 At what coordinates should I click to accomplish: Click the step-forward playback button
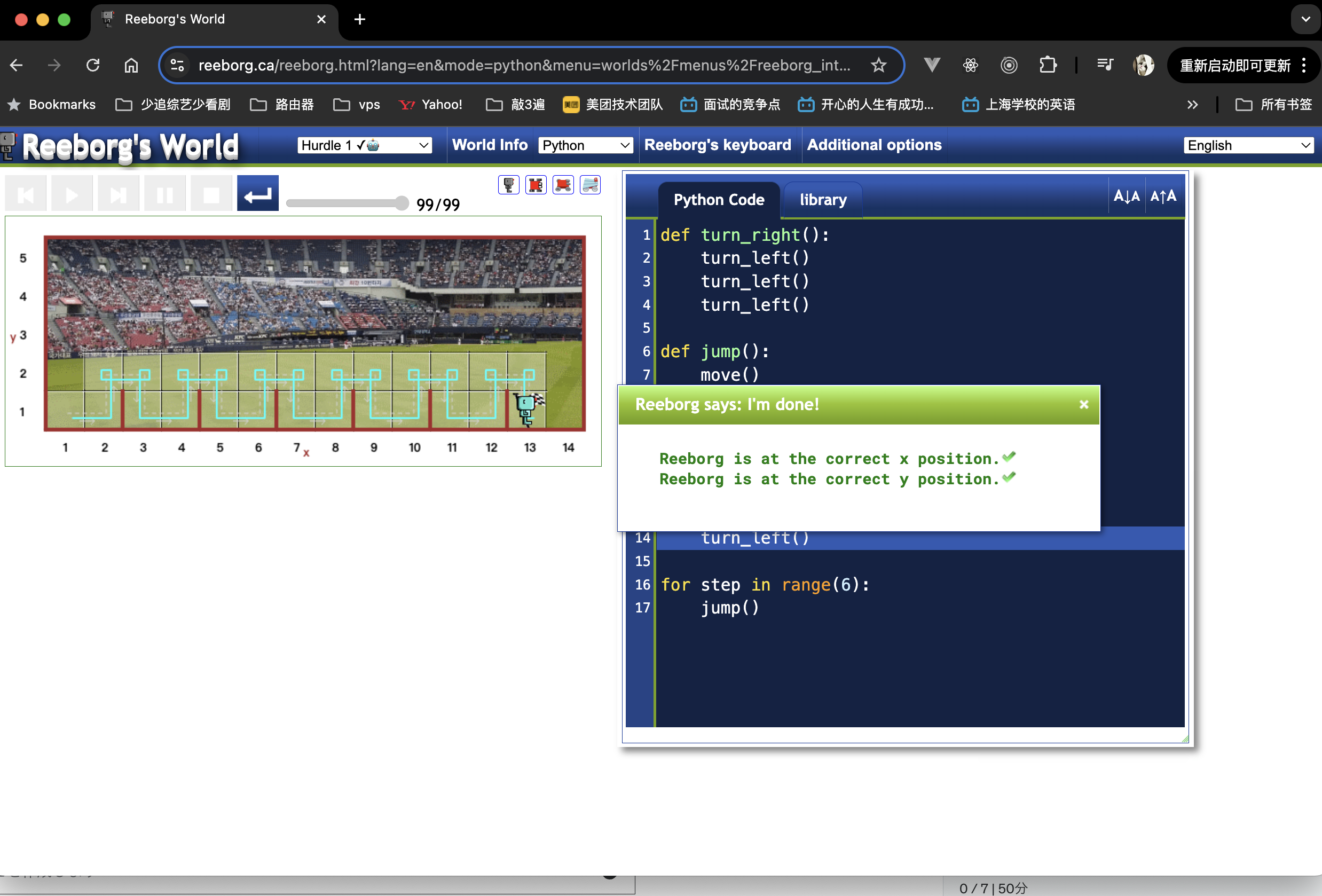point(119,194)
